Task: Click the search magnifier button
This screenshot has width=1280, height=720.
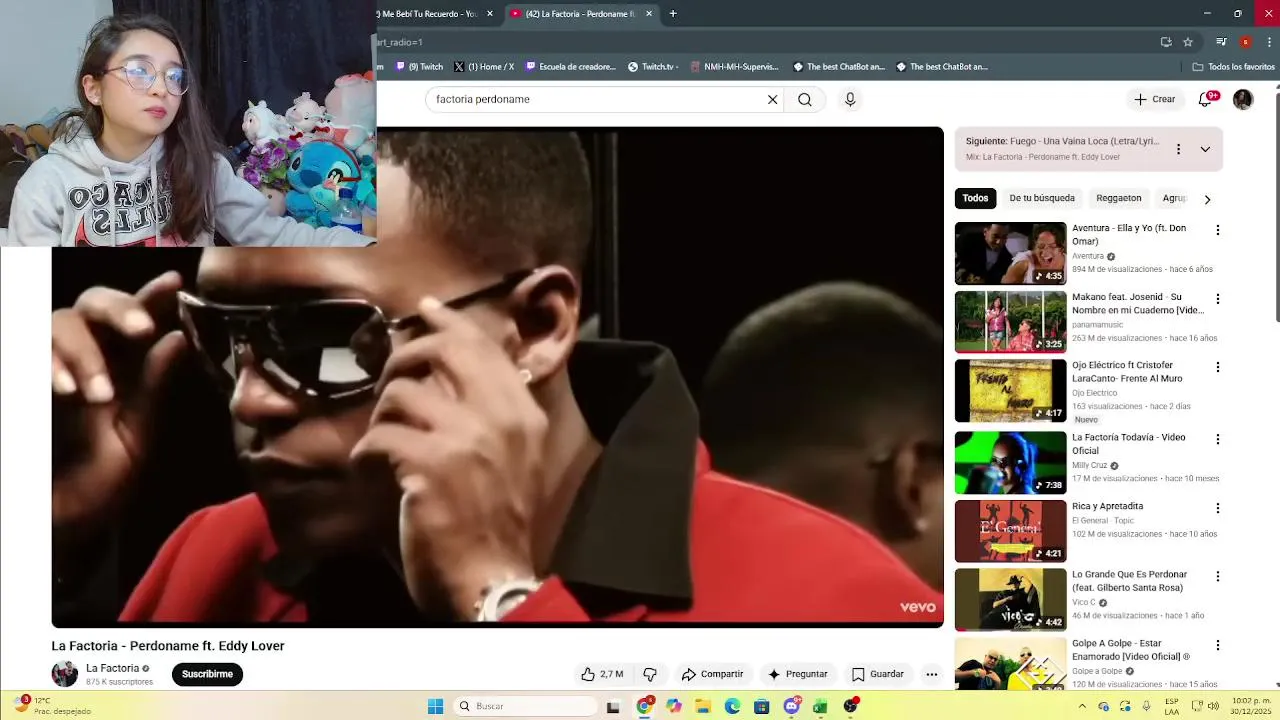Action: (805, 99)
